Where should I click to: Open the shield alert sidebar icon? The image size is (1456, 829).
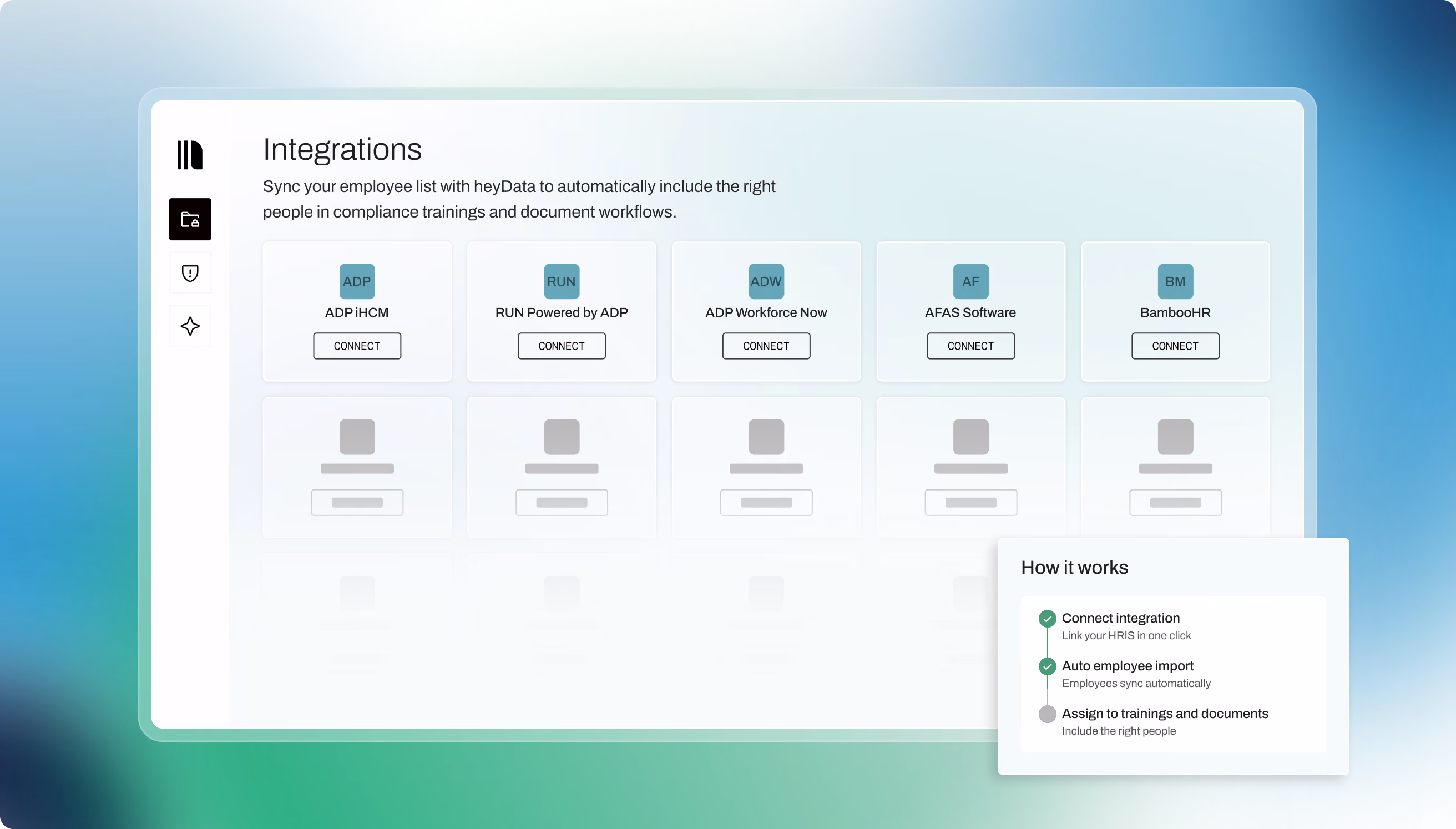(190, 274)
